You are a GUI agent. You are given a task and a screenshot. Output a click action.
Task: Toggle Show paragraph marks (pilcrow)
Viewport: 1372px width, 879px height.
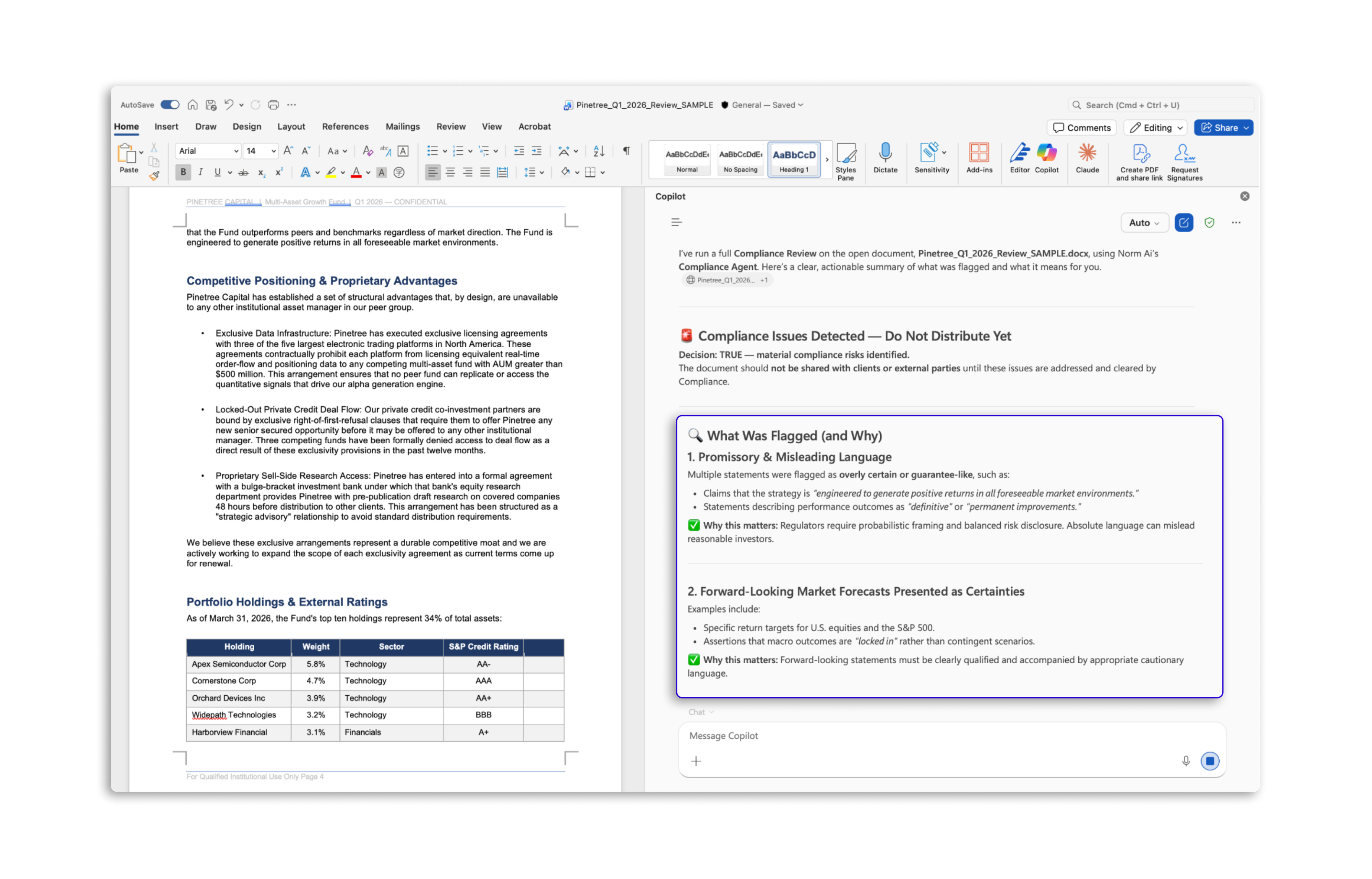[626, 151]
